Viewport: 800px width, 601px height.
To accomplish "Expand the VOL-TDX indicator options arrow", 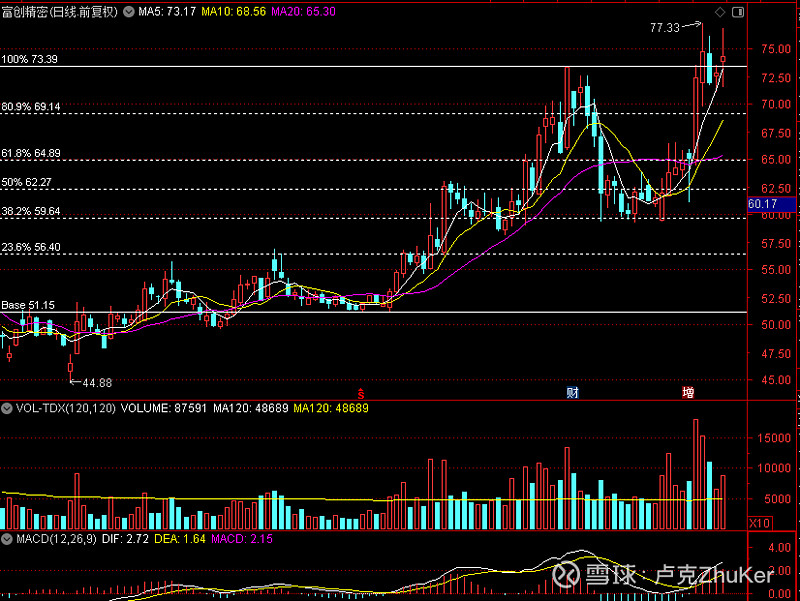I will click(x=7, y=408).
